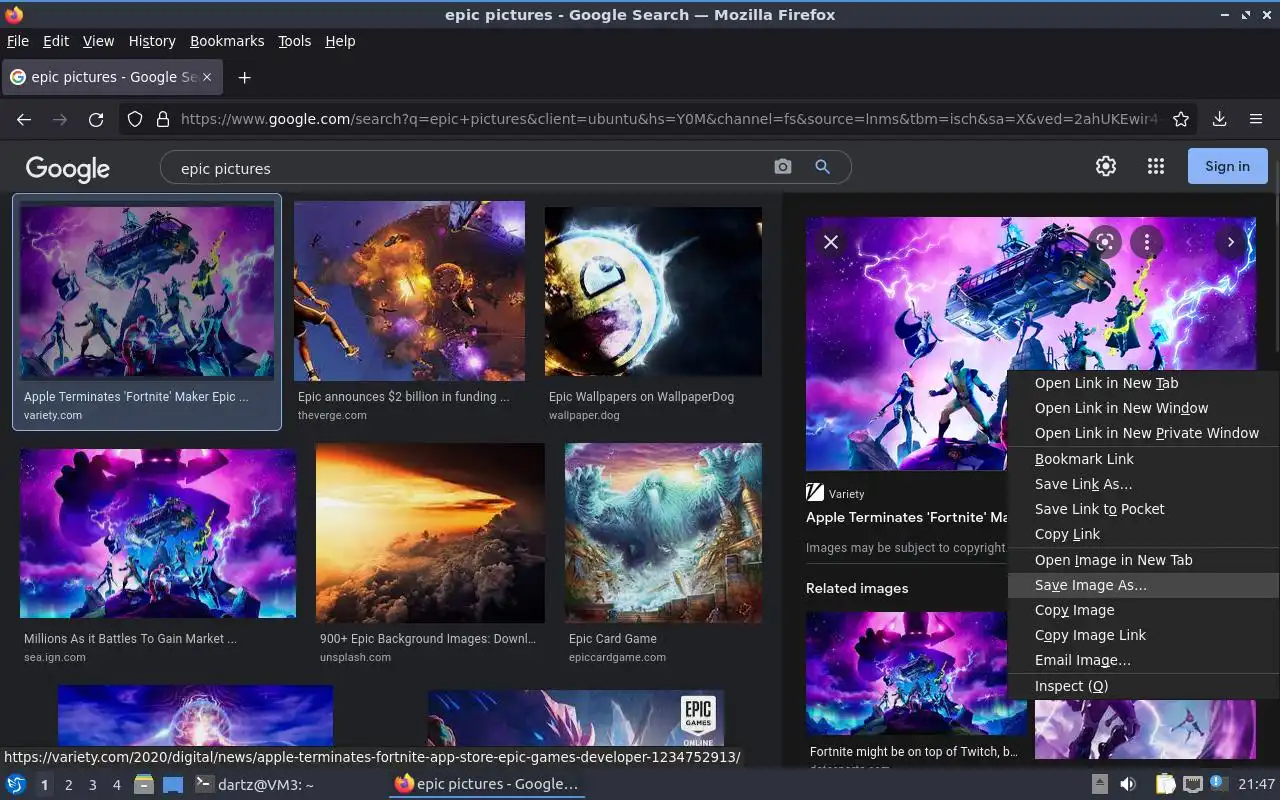1280x800 pixels.
Task: Search by image using the camera icon
Action: click(783, 167)
